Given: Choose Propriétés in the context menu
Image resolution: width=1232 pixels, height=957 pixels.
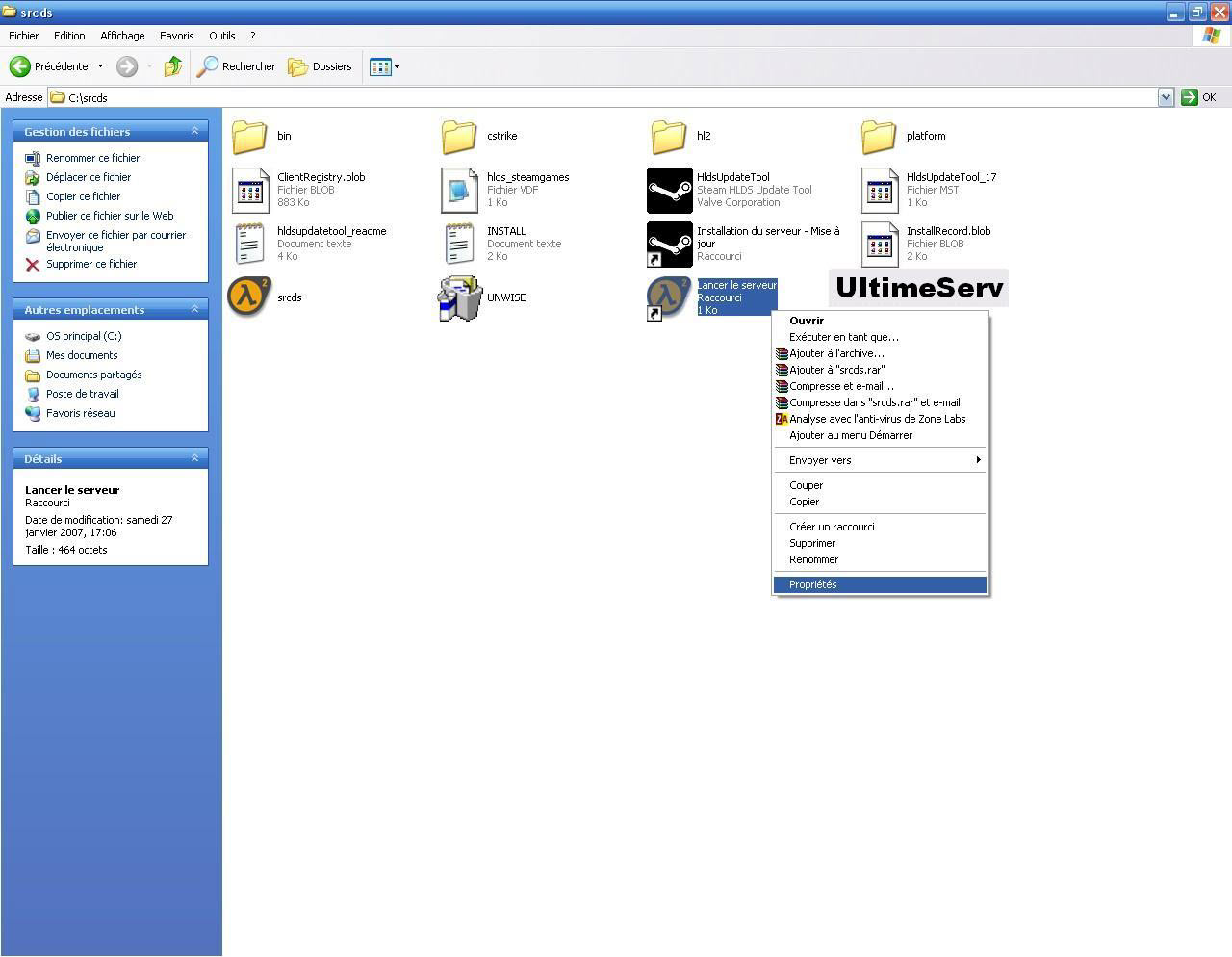Looking at the screenshot, I should click(x=880, y=584).
